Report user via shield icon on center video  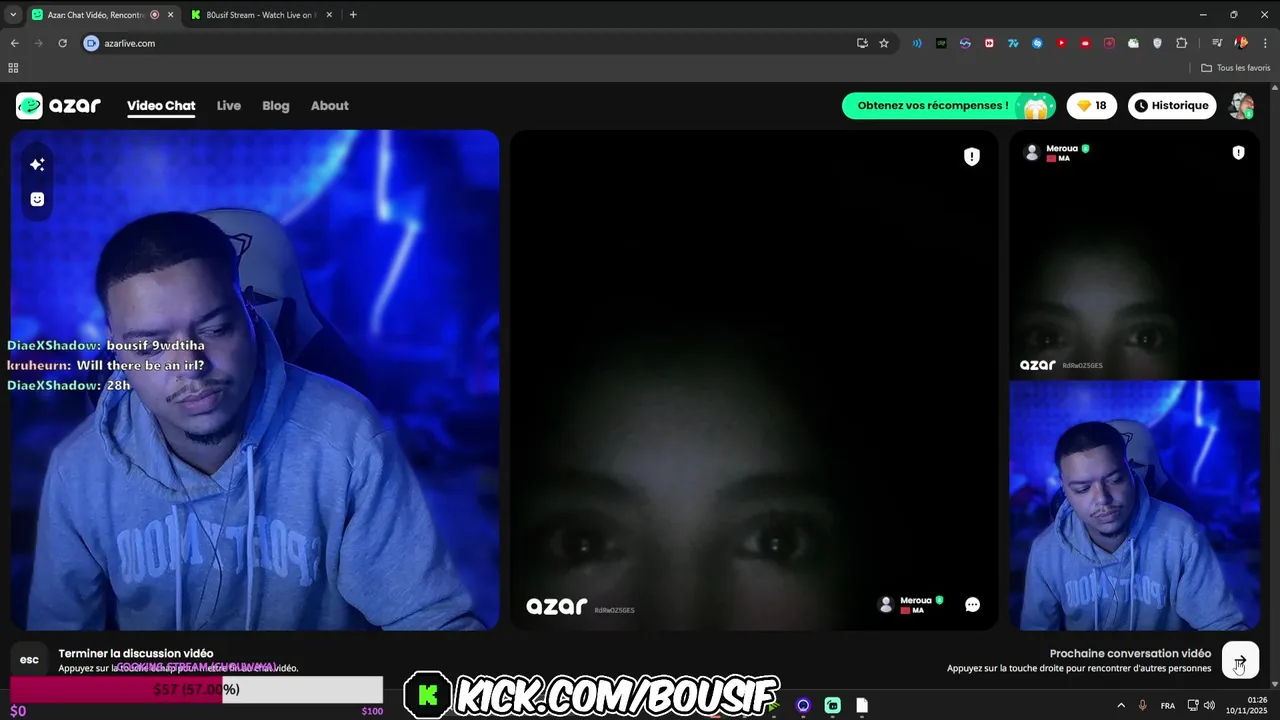[x=972, y=156]
